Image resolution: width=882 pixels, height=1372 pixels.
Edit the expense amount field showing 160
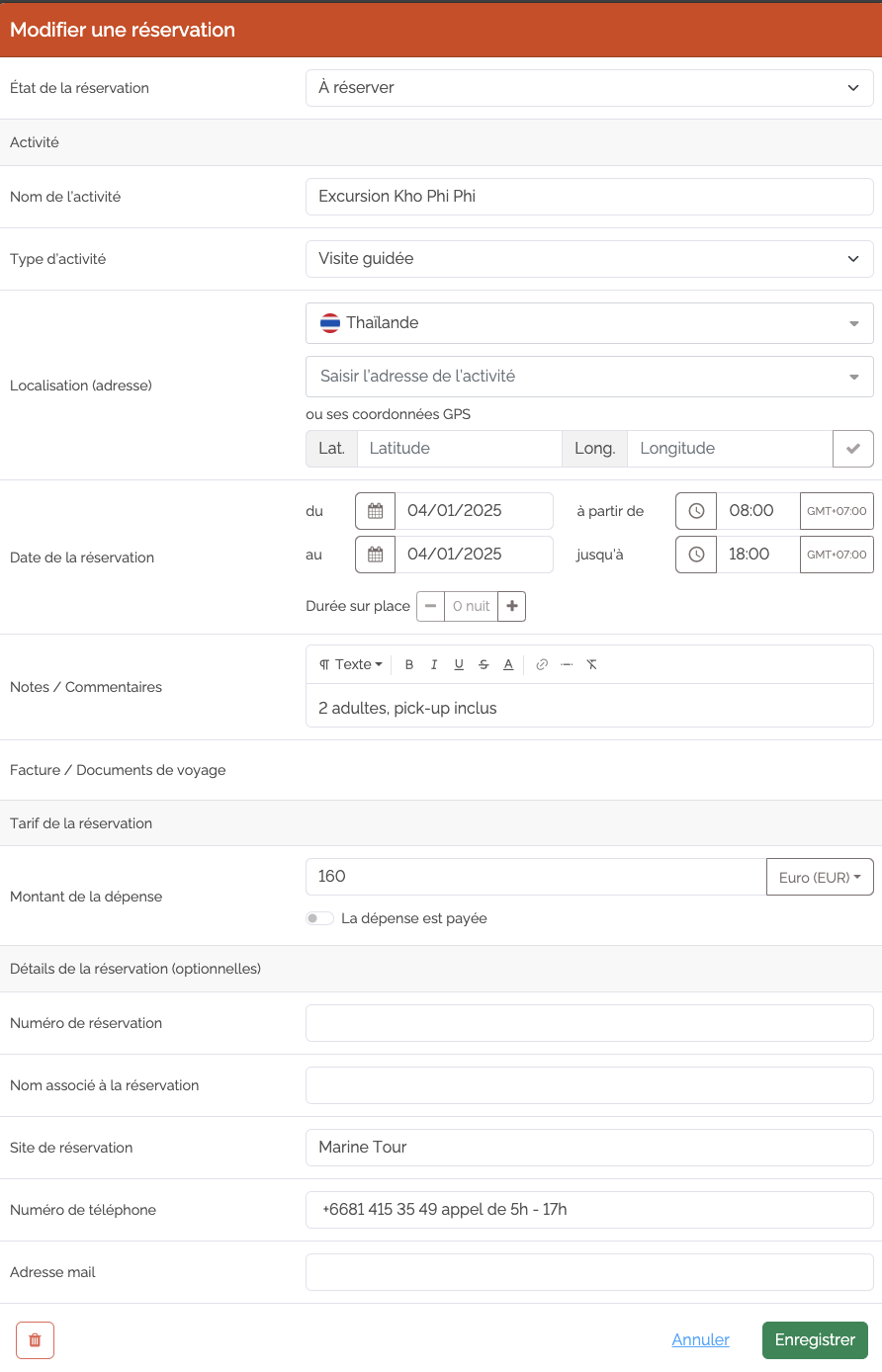point(536,877)
